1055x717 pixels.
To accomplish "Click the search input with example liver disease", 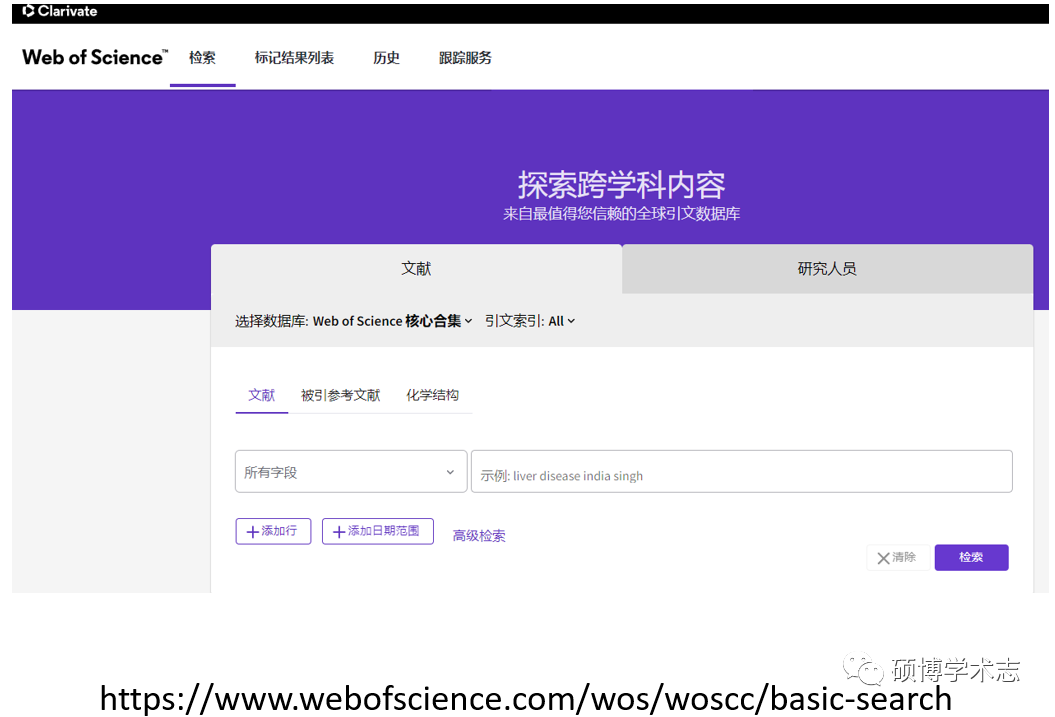I will (x=741, y=471).
